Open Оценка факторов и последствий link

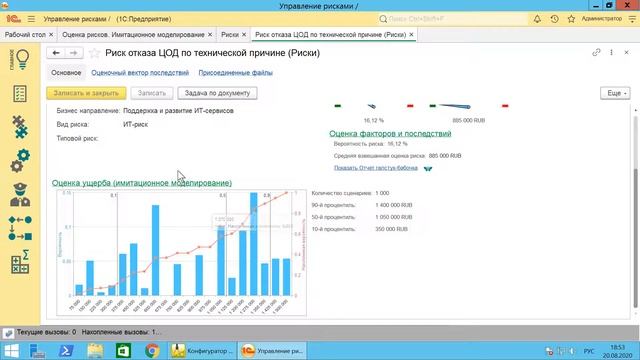(390, 133)
